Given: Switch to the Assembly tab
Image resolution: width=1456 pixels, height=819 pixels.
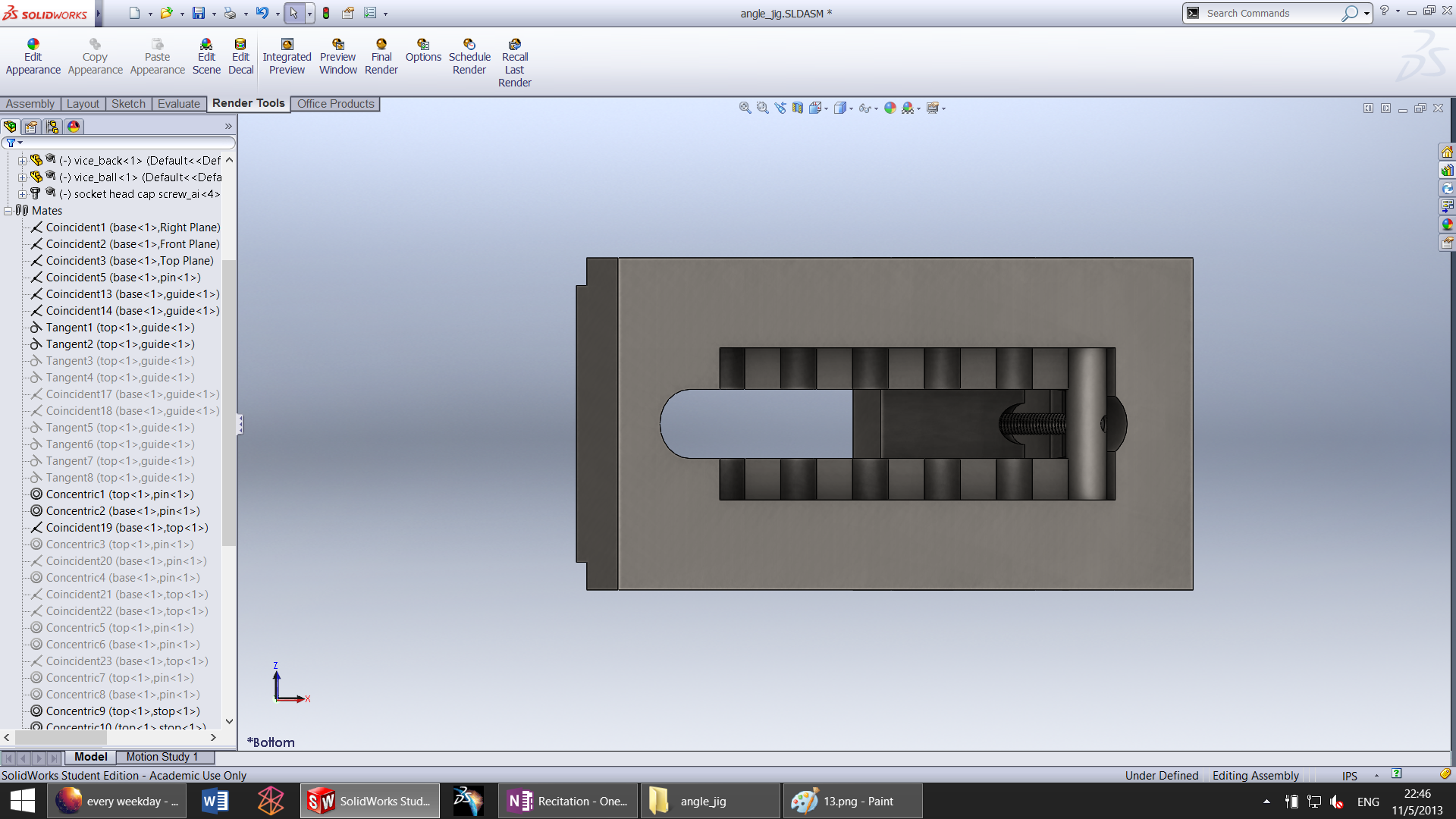Looking at the screenshot, I should pyautogui.click(x=30, y=104).
